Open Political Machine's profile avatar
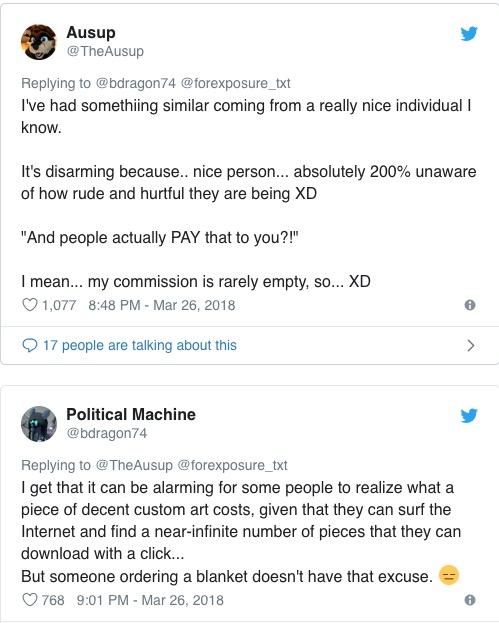The width and height of the screenshot is (499, 623). 39,424
